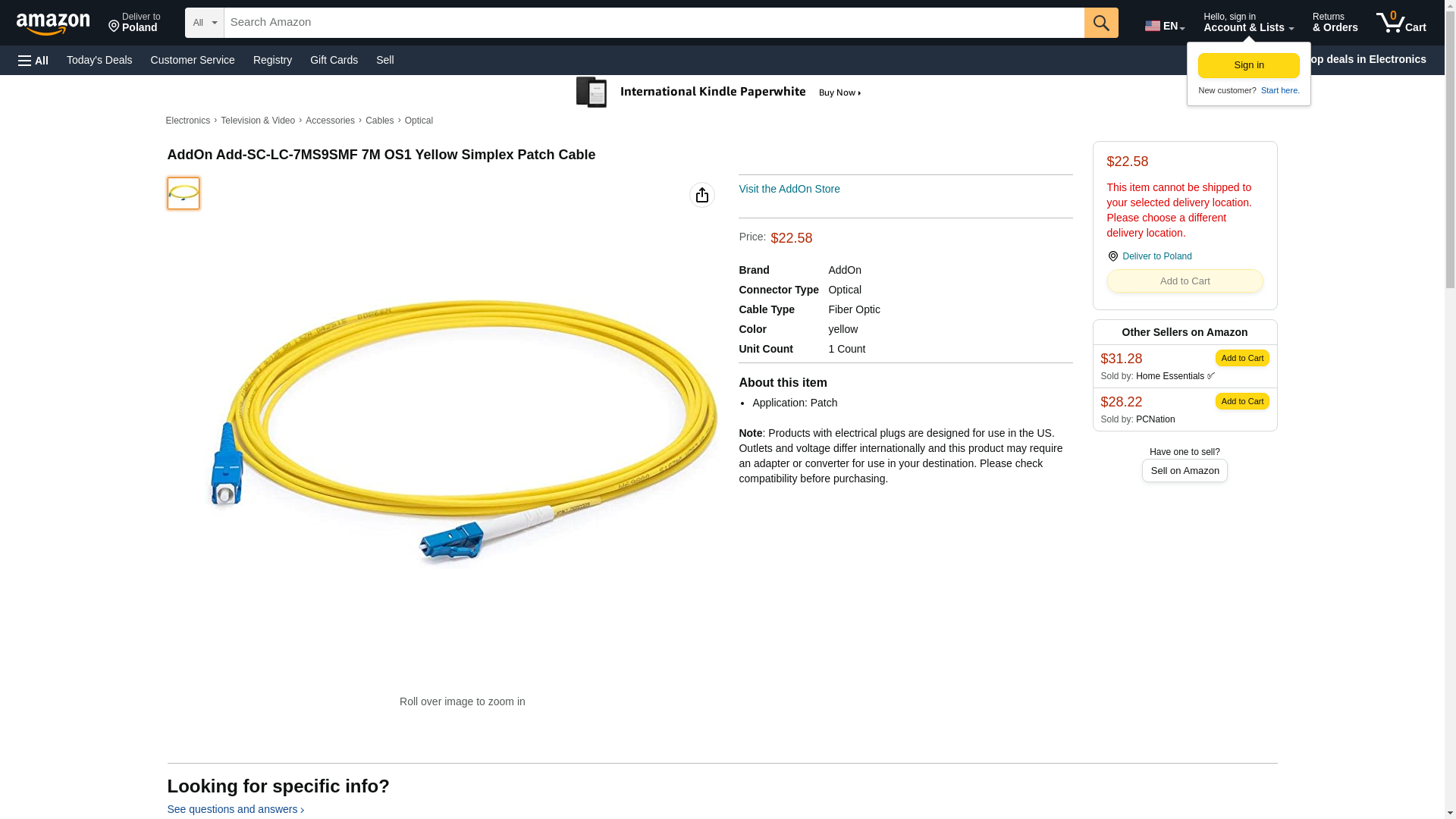
Task: Open Gift Cards page
Action: pyautogui.click(x=334, y=60)
